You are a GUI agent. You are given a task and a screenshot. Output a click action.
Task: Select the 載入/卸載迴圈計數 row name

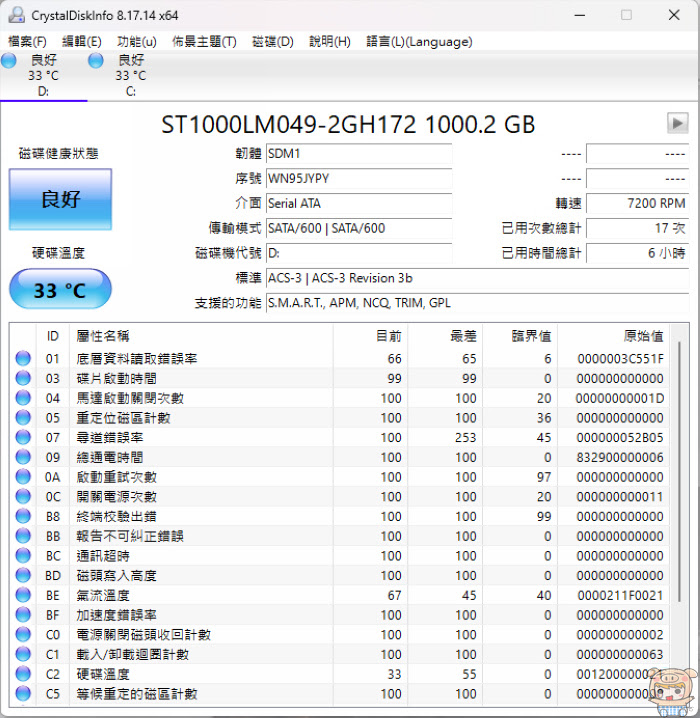132,654
